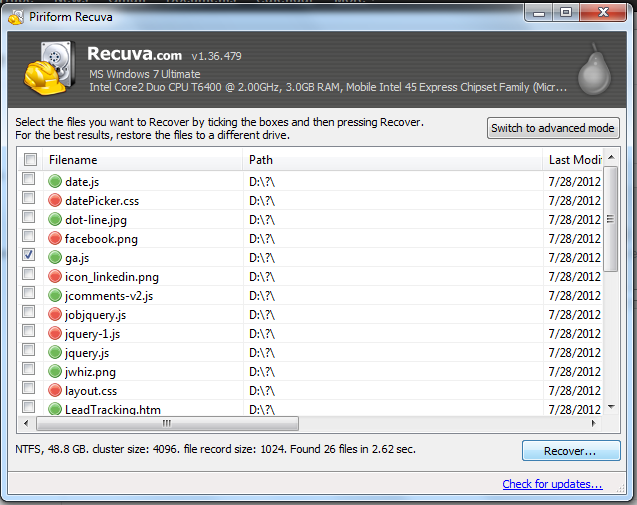Click the red status icon for facebook.png
The image size is (637, 505).
(x=55, y=238)
